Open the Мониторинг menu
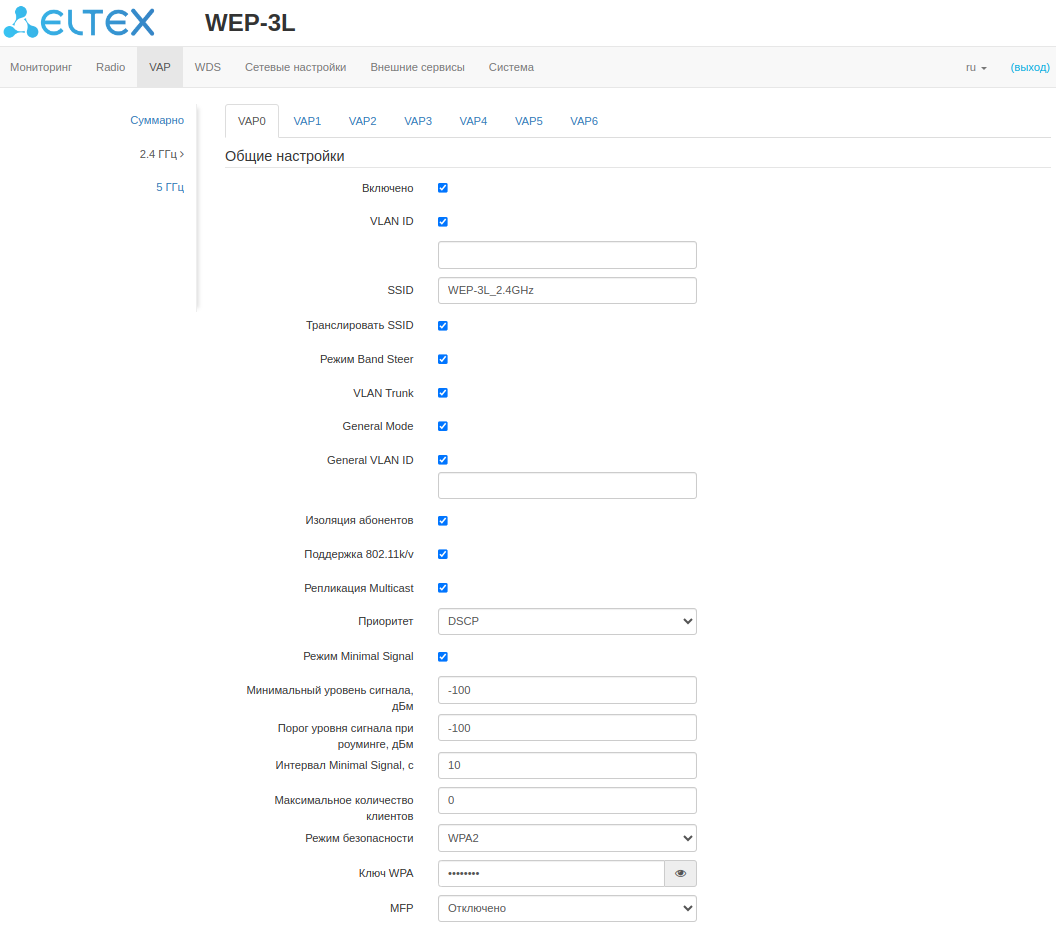1056x934 pixels. pyautogui.click(x=41, y=67)
